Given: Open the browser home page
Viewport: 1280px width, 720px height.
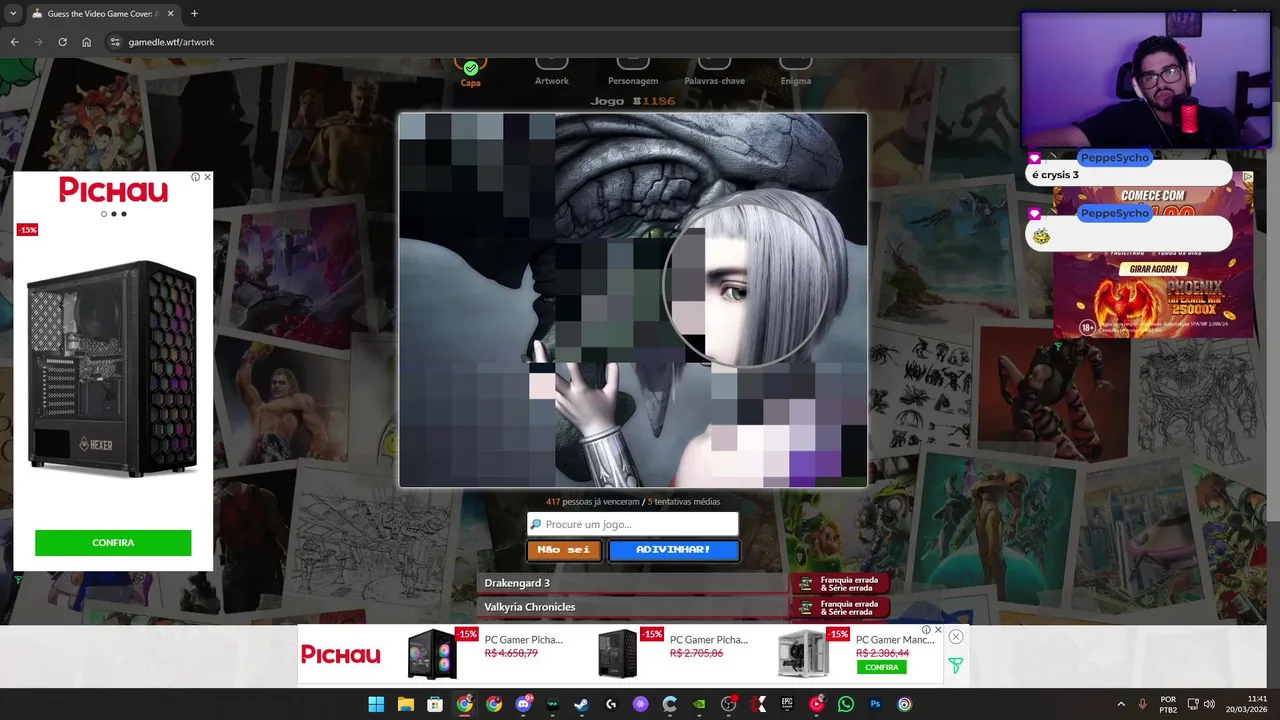Looking at the screenshot, I should click(x=86, y=42).
